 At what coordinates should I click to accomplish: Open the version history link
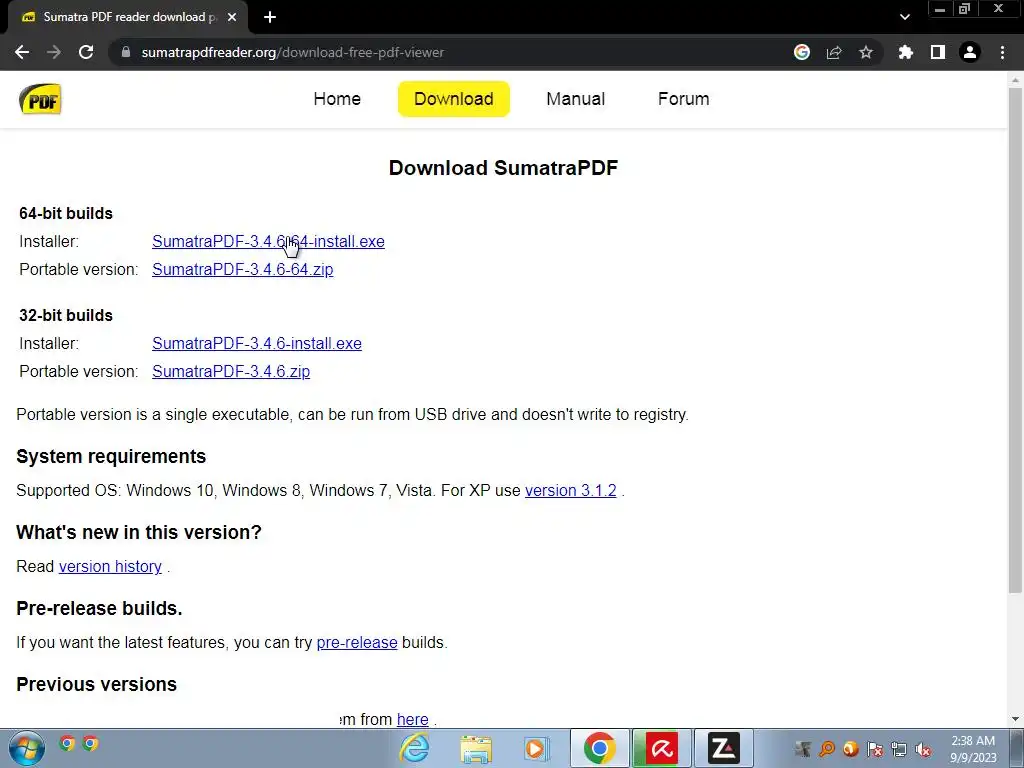tap(110, 566)
